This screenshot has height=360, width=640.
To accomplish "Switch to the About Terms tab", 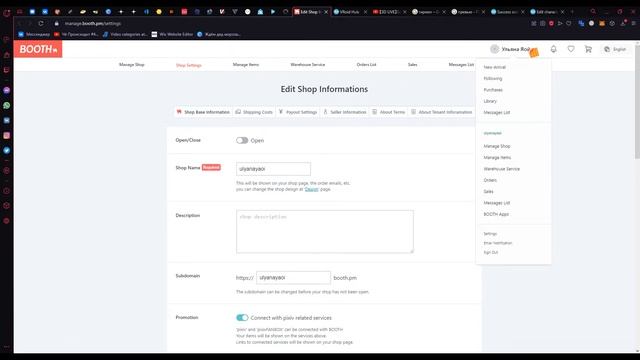I will [x=389, y=112].
